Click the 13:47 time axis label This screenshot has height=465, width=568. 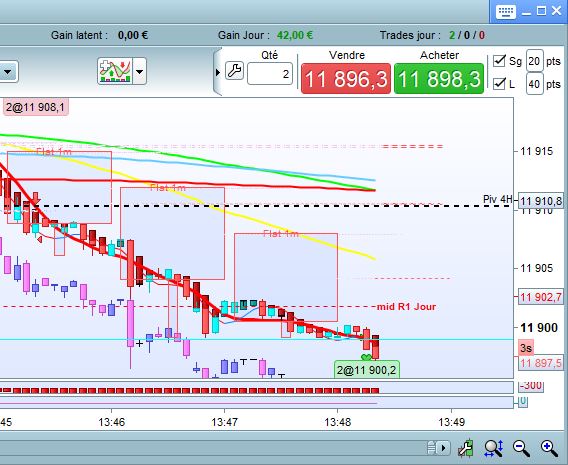225,422
